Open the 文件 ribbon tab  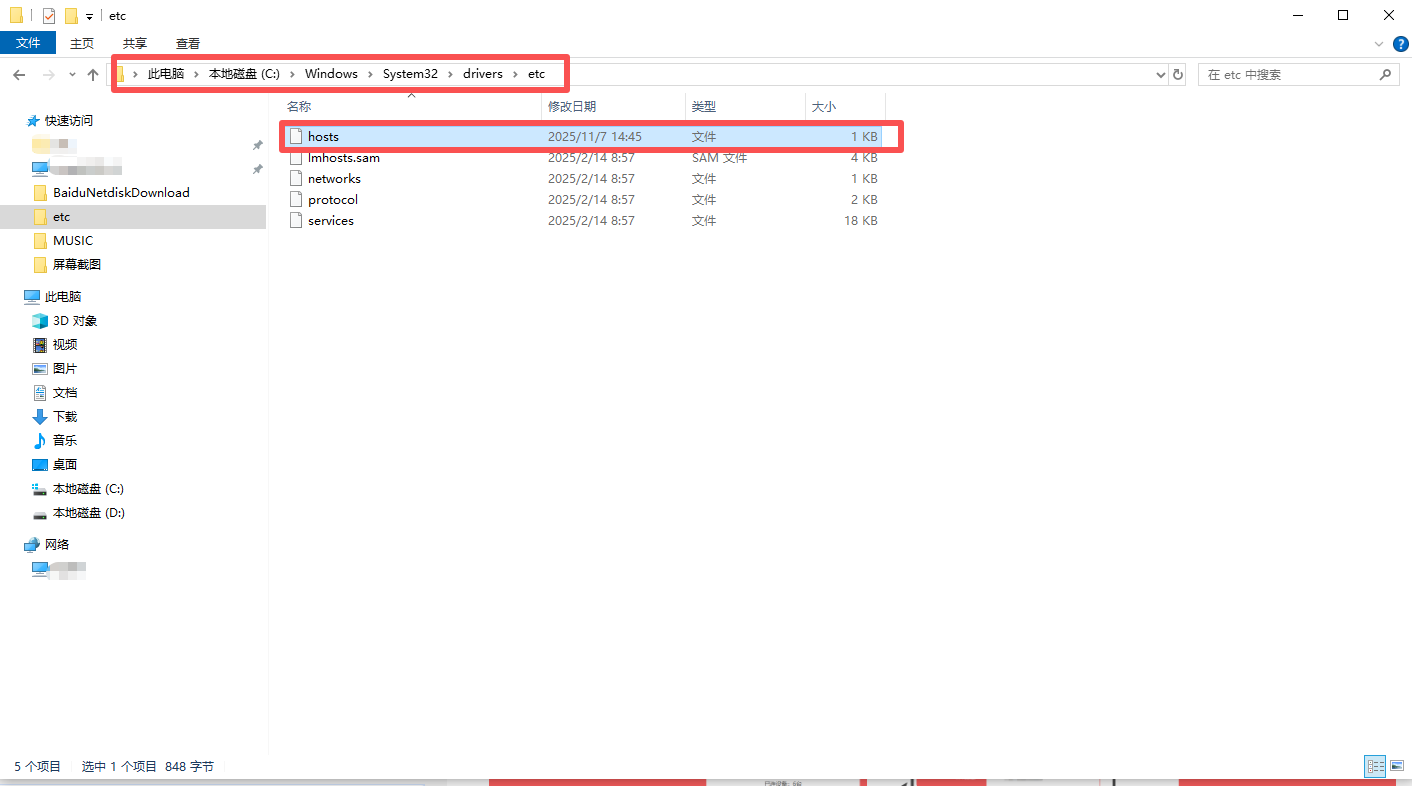(x=28, y=43)
